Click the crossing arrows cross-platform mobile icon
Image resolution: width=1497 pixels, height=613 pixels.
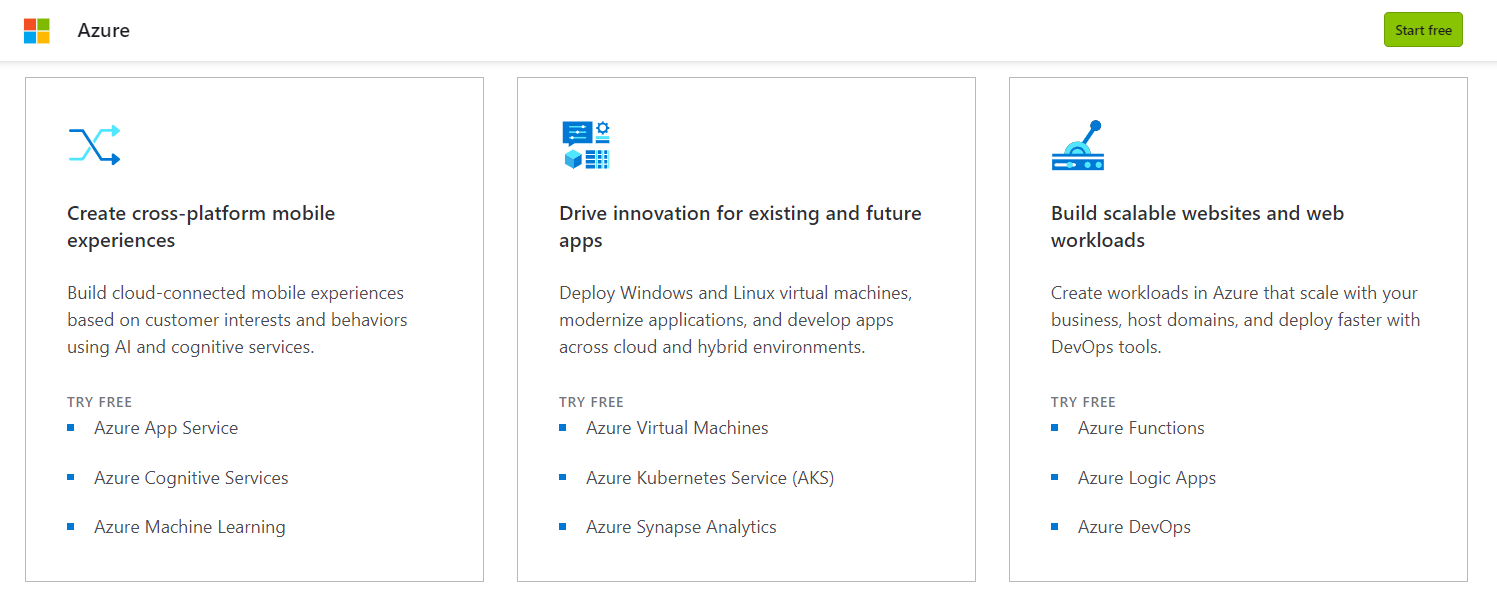[x=94, y=145]
